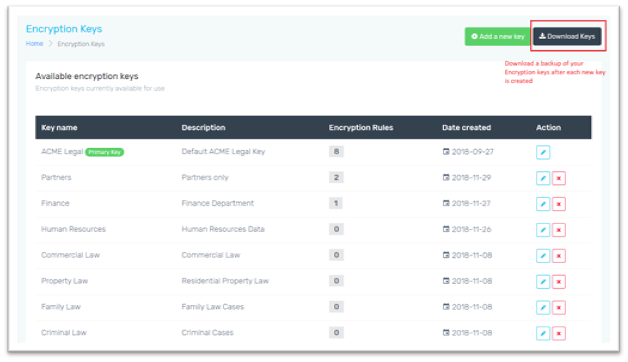Edit the Finance key
Image resolution: width=628 pixels, height=362 pixels.
tap(543, 204)
